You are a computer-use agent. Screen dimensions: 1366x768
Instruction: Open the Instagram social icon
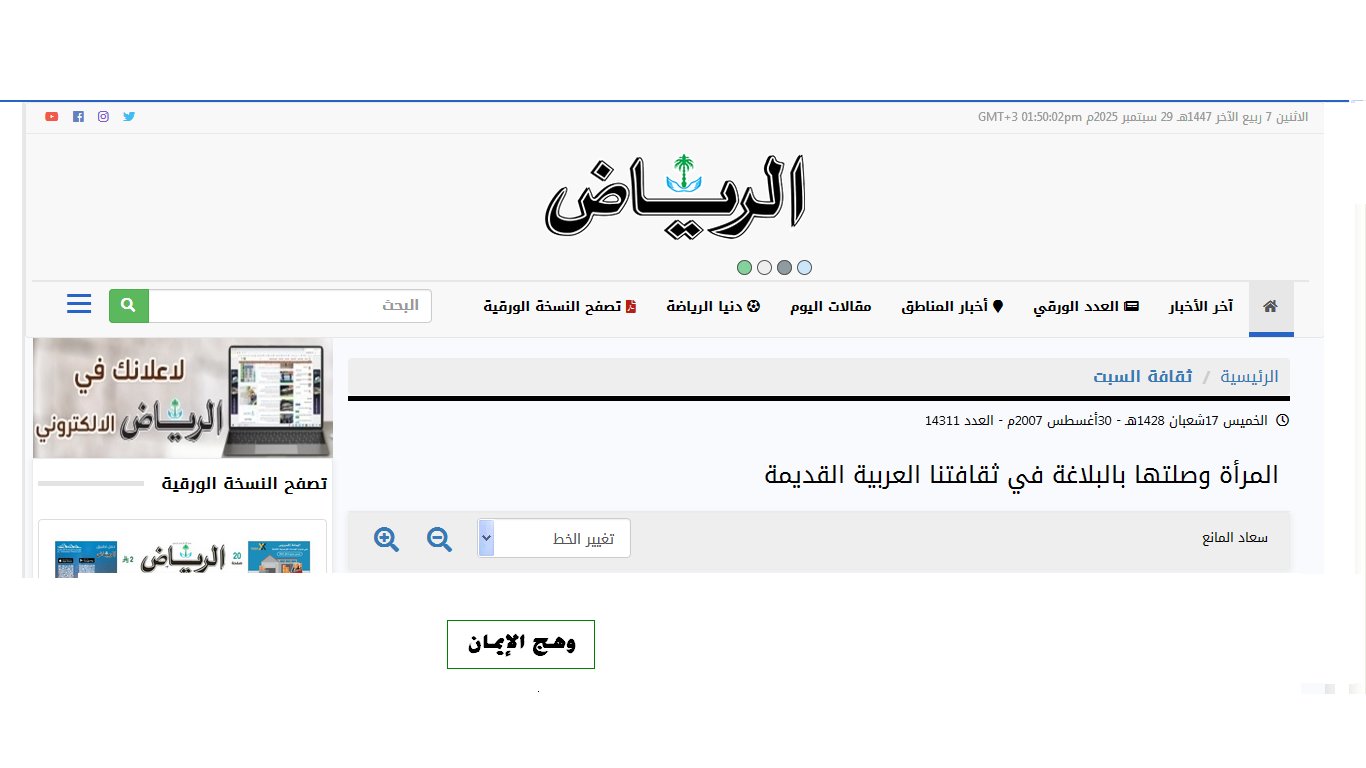[x=103, y=117]
